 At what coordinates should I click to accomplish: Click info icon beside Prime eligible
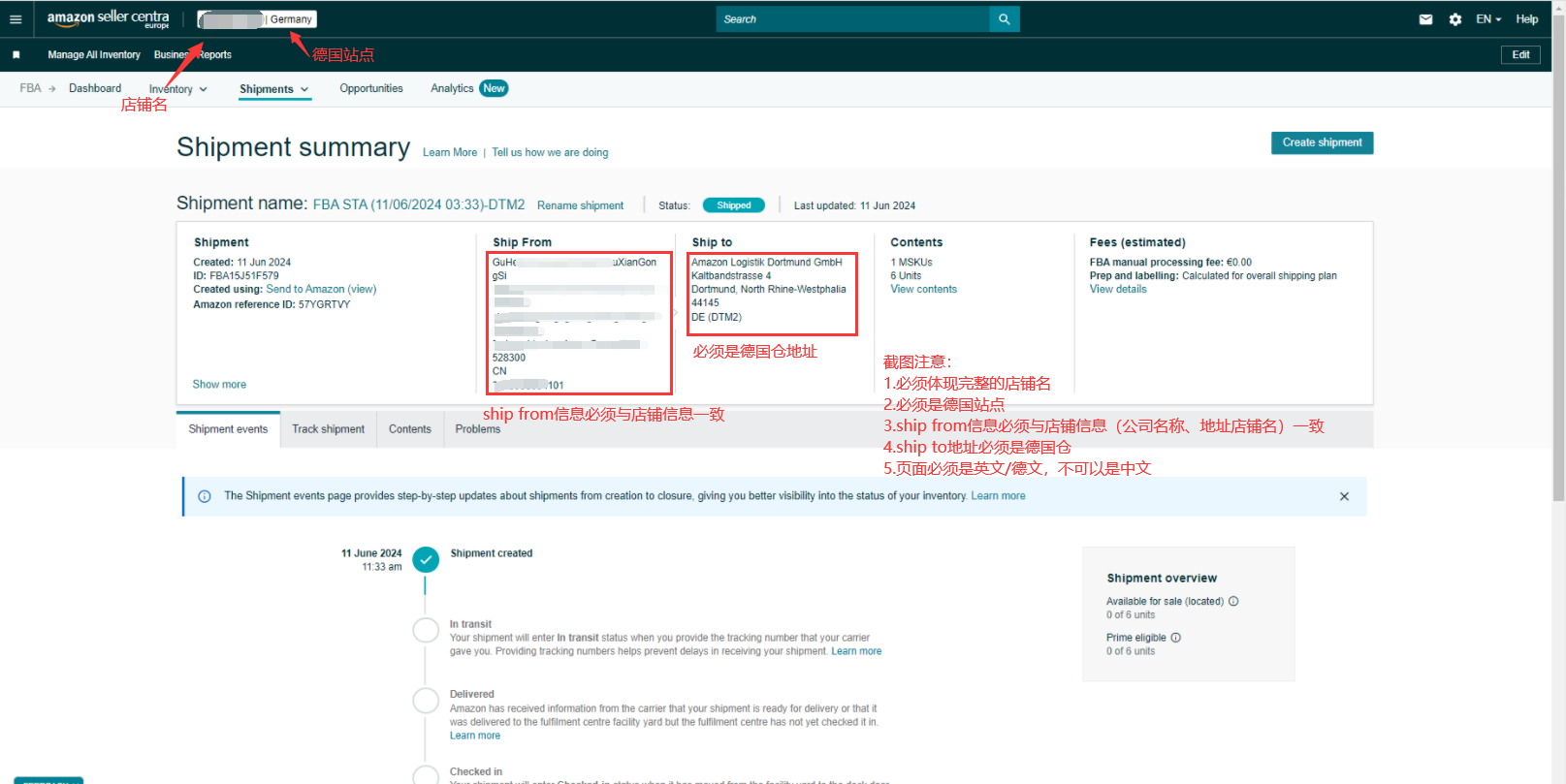tap(1175, 638)
